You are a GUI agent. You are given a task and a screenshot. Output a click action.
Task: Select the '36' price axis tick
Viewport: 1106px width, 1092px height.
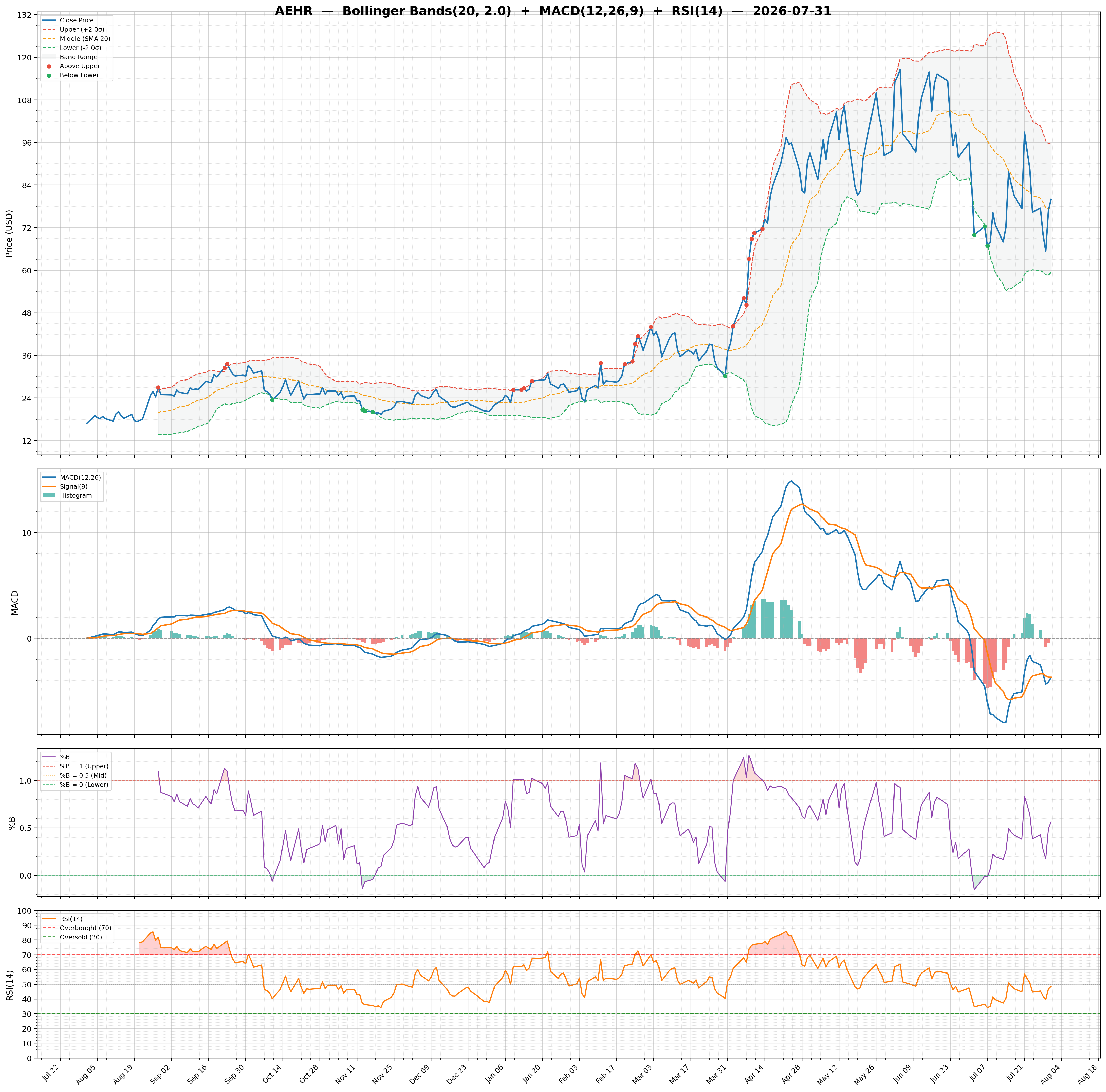[26, 355]
